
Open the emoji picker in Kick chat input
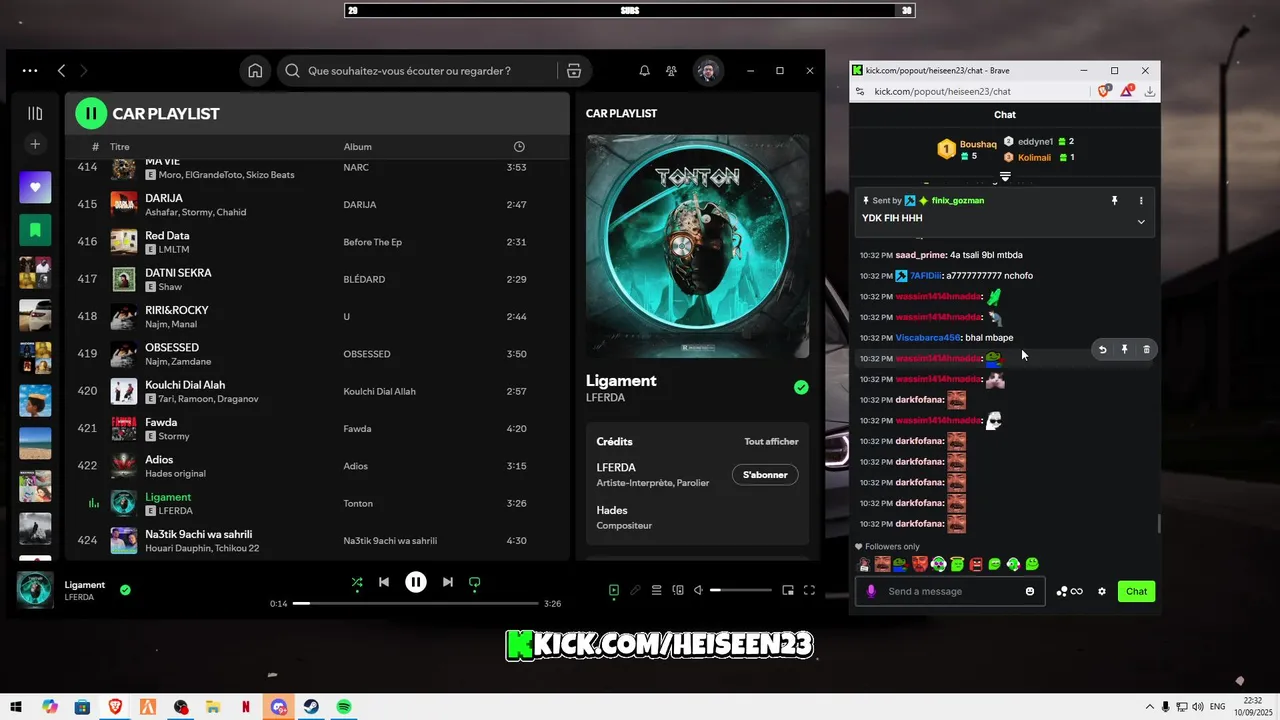(1030, 591)
